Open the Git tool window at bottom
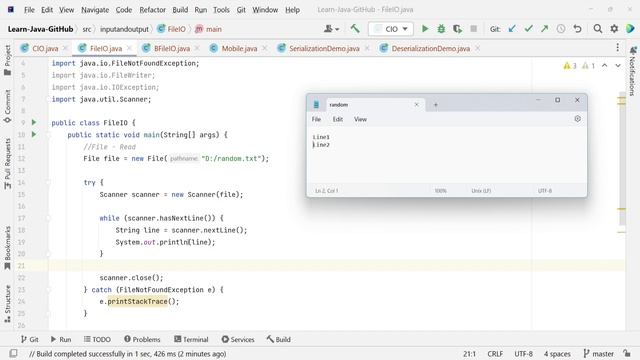 coord(29,339)
